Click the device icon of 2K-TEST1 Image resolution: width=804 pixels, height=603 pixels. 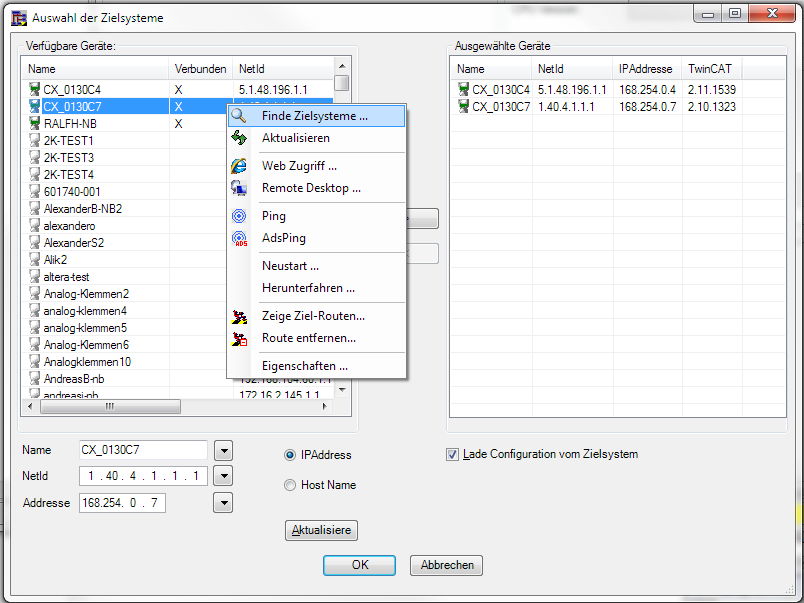(x=34, y=140)
